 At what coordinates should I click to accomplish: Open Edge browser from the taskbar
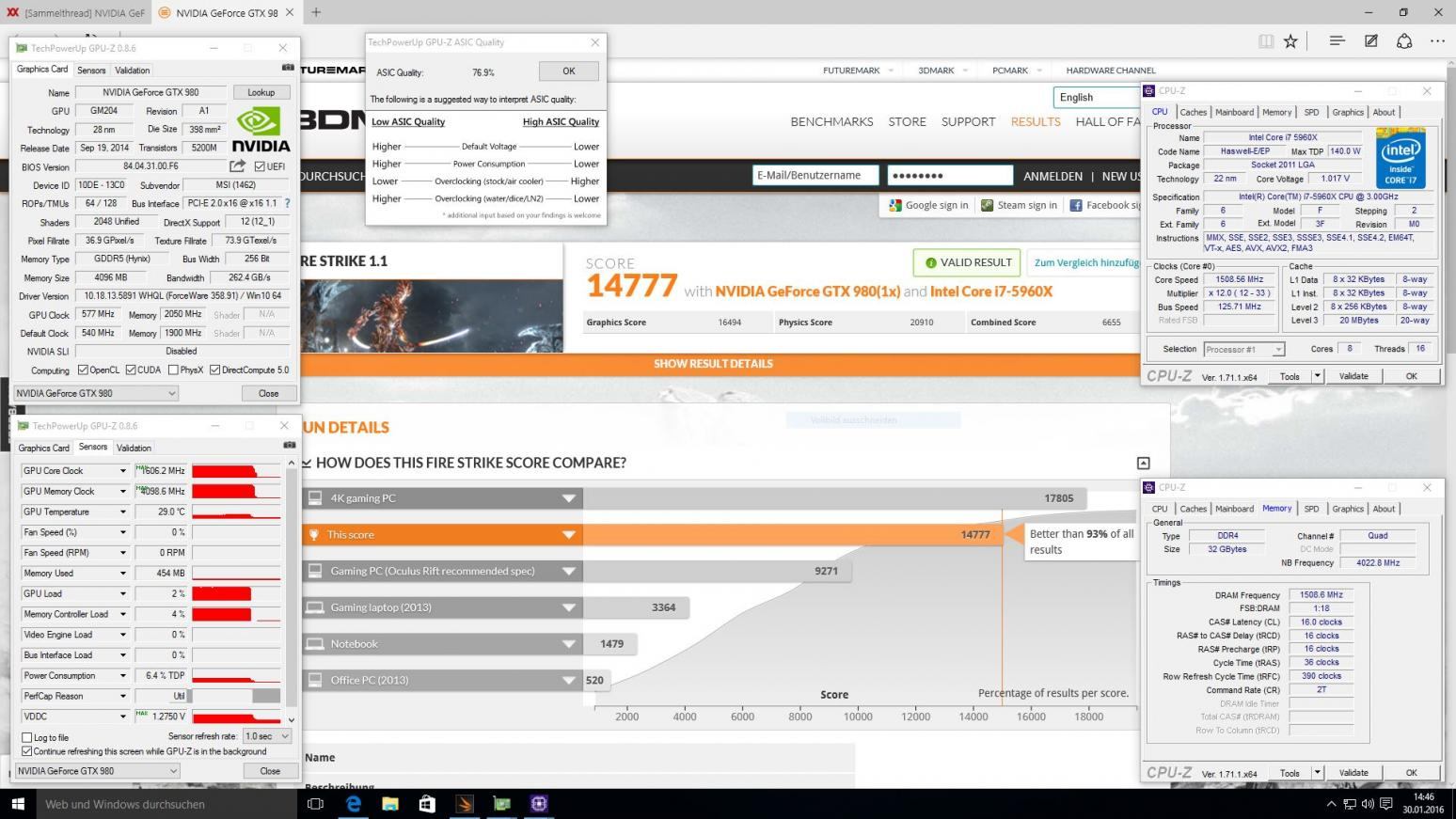pyautogui.click(x=354, y=804)
